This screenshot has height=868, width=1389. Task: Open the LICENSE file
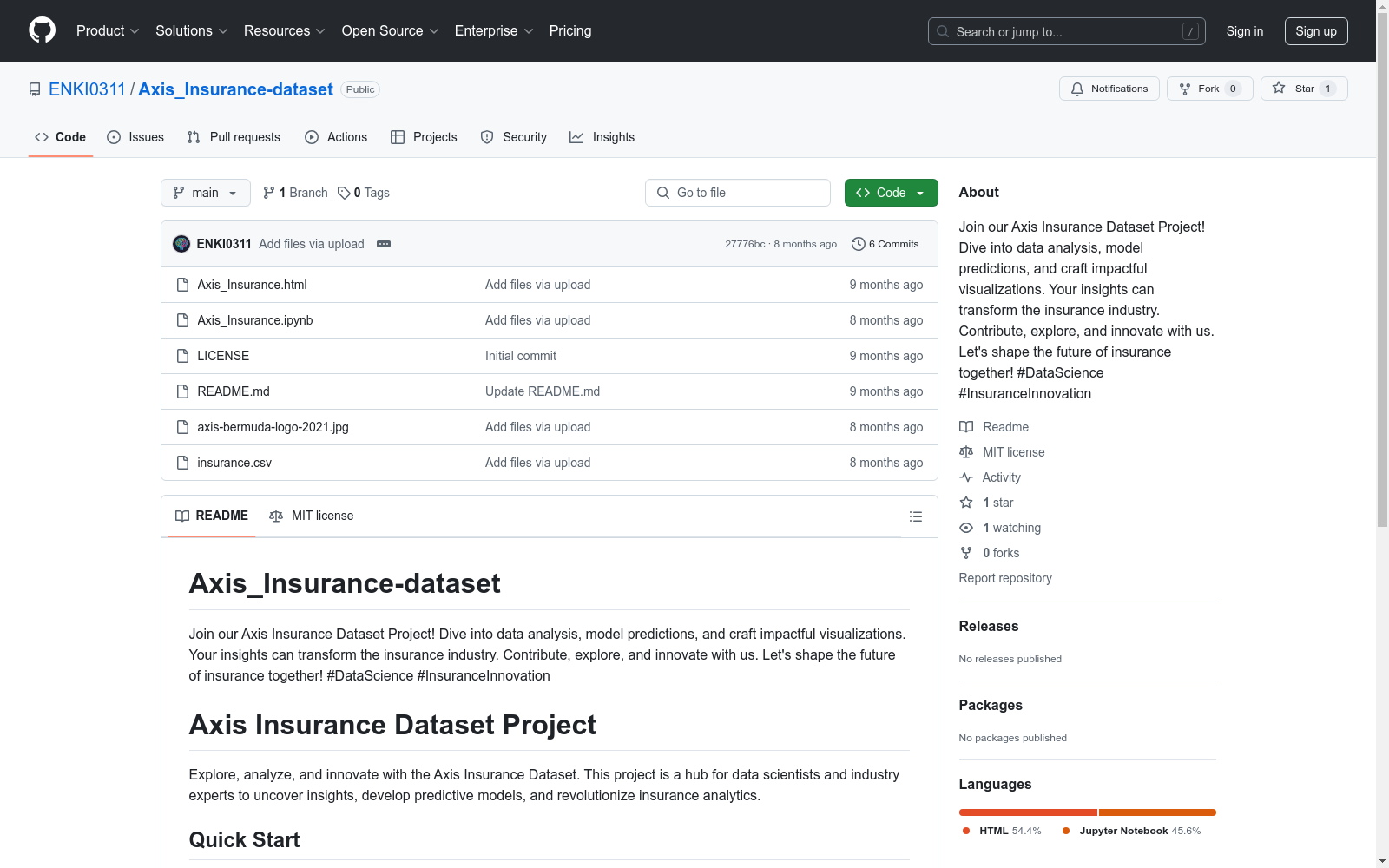point(223,356)
